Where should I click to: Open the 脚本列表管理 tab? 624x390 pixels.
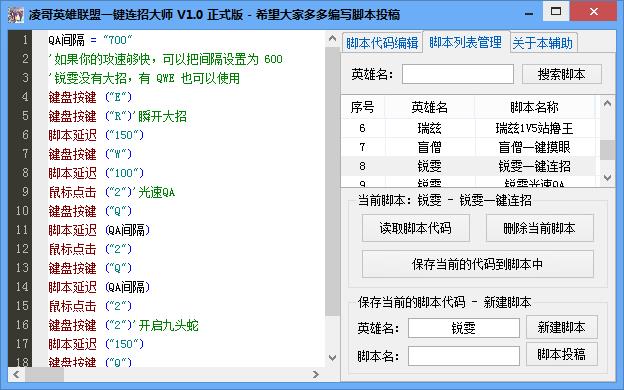click(x=466, y=42)
